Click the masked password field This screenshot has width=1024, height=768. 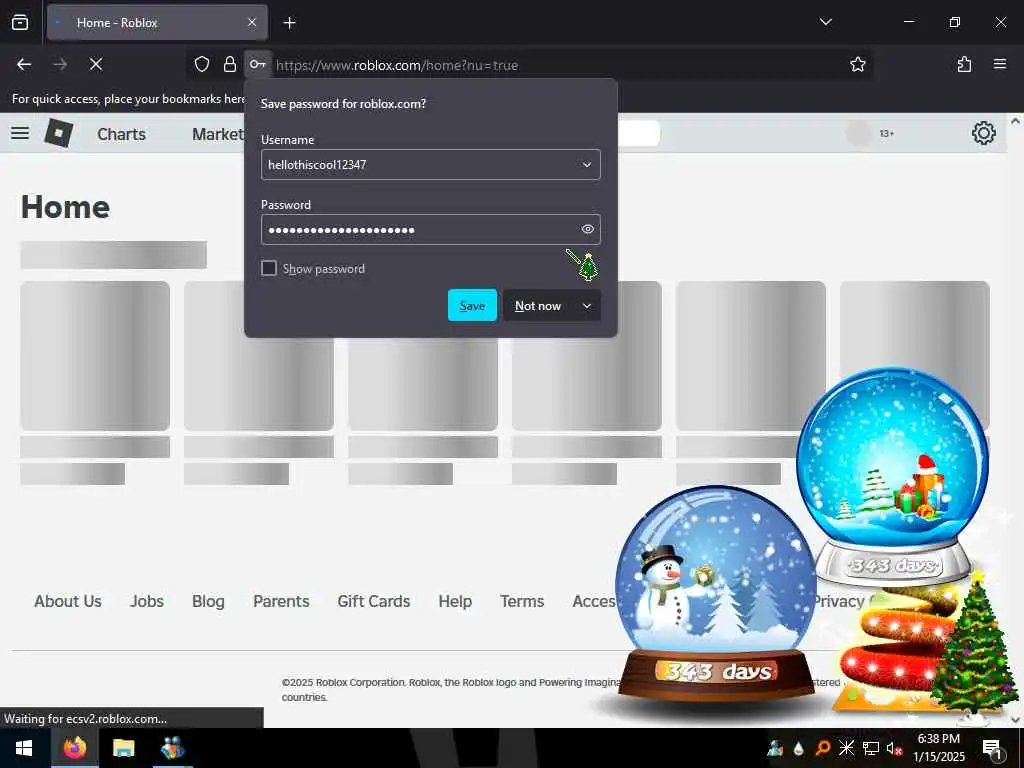point(418,230)
